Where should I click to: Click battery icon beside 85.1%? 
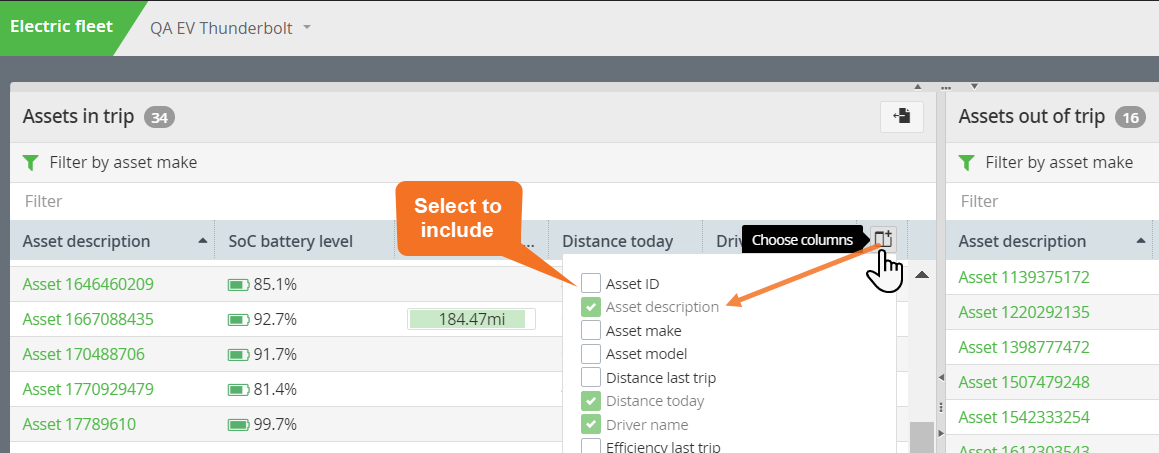point(238,285)
